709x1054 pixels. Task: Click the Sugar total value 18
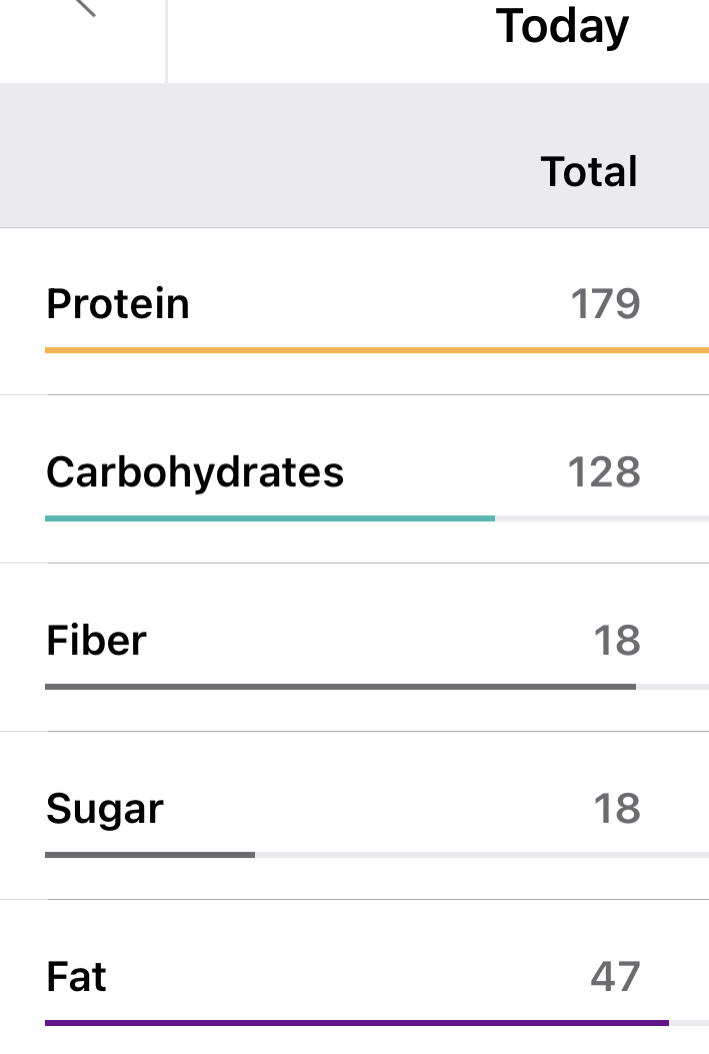pos(617,808)
